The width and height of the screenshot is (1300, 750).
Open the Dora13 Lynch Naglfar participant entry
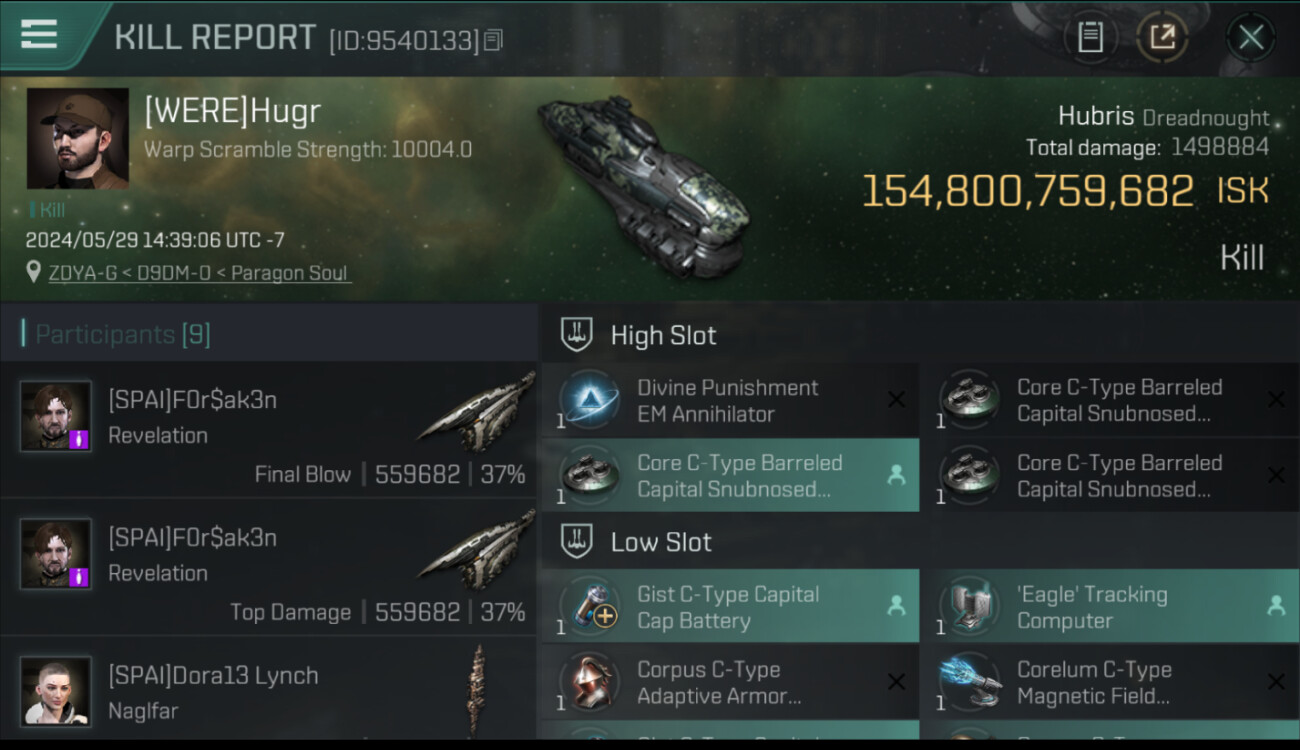click(269, 692)
